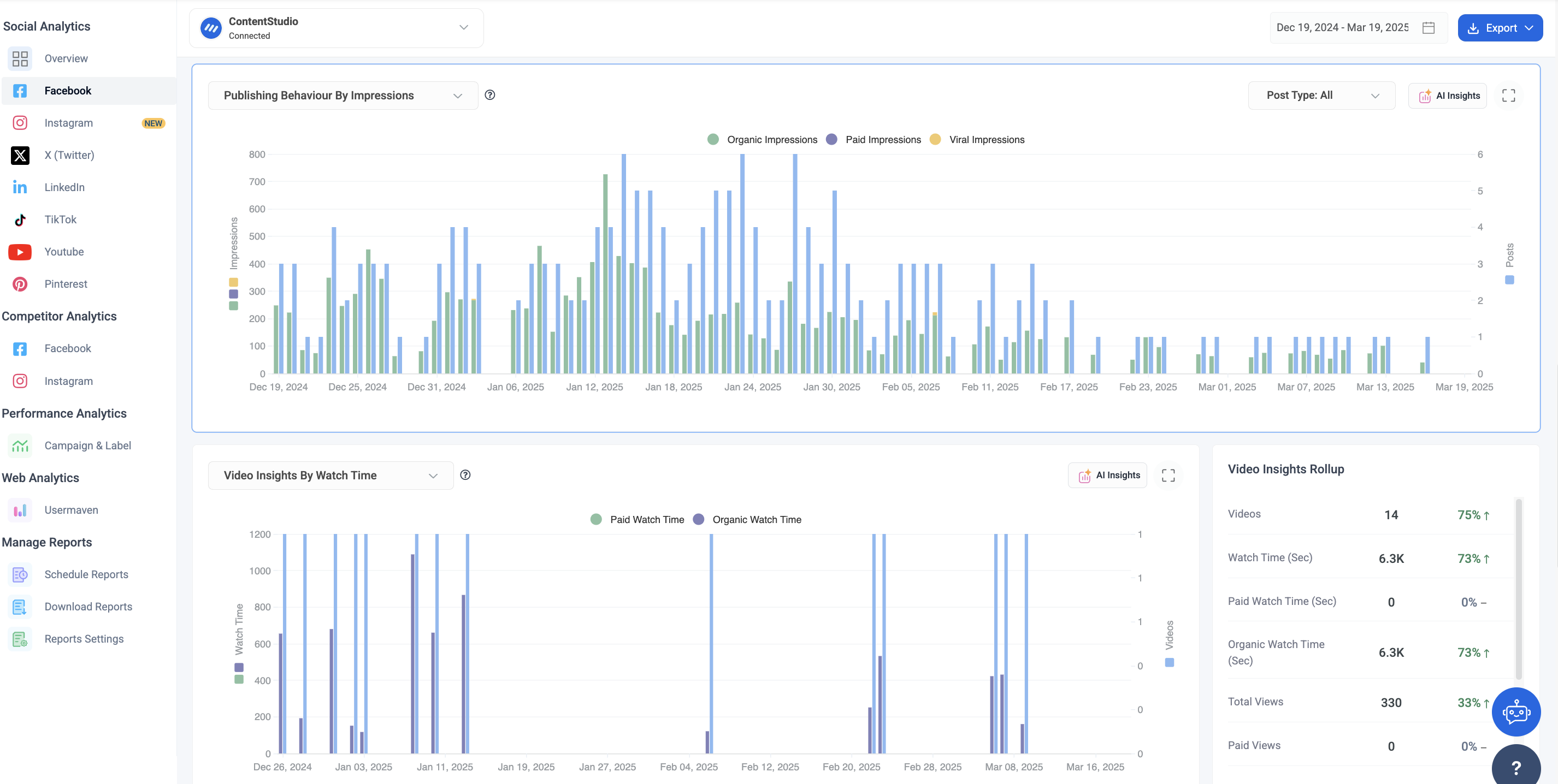The width and height of the screenshot is (1558, 784).
Task: Open the chatbot assistant floating icon
Action: pyautogui.click(x=1516, y=712)
